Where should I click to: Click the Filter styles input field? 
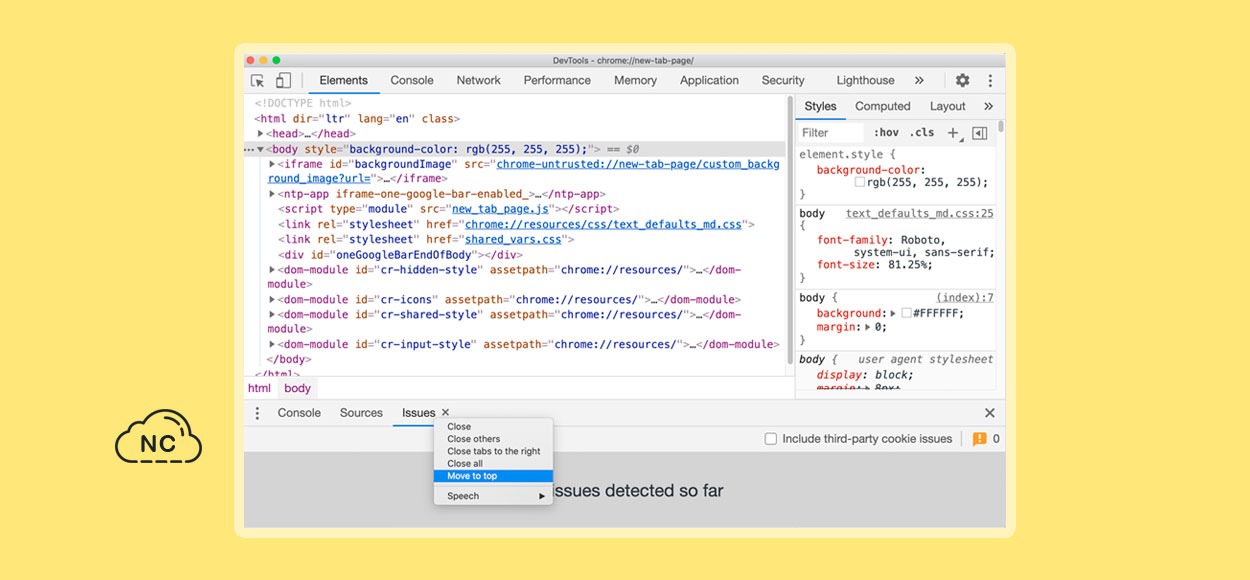coord(830,132)
